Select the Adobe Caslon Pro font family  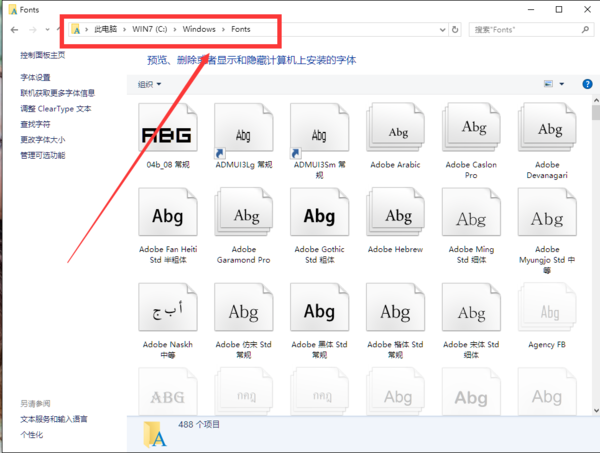point(471,128)
